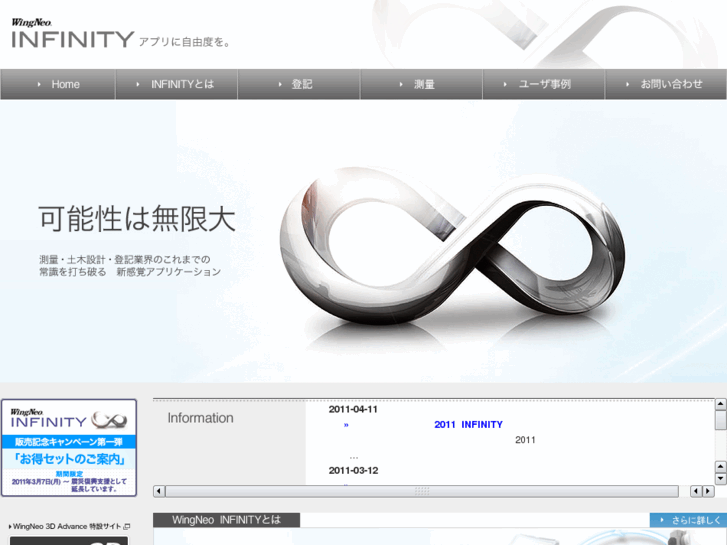Viewport: 727px width, 545px height.
Task: Open the Home navigation item
Action: (57, 84)
